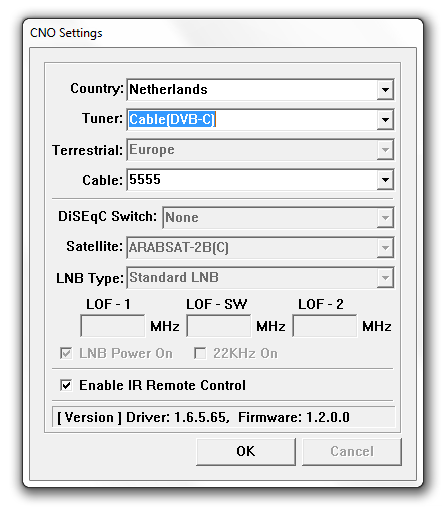Enable the 22KHz On checkbox

point(200,353)
